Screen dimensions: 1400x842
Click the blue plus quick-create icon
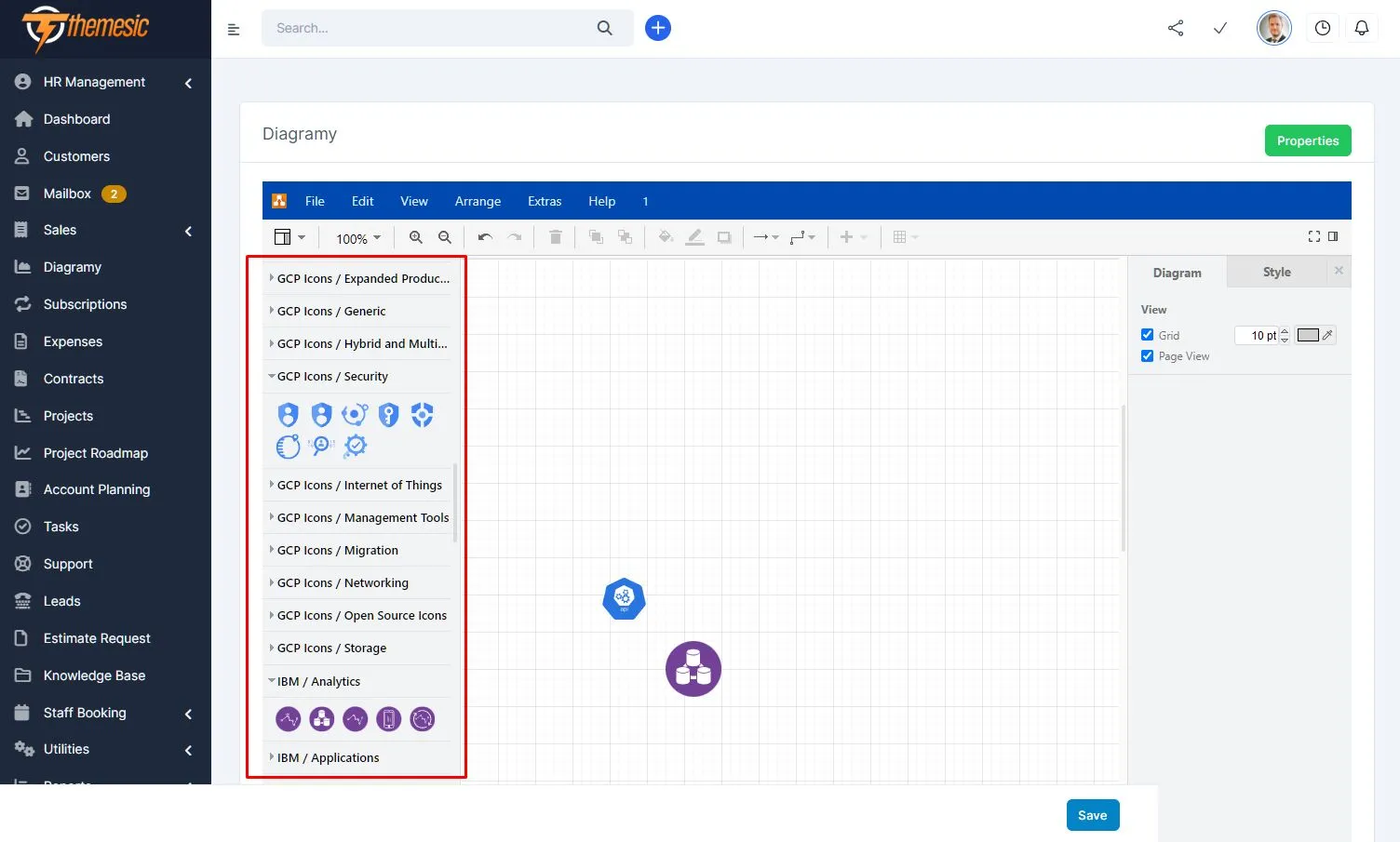658,28
